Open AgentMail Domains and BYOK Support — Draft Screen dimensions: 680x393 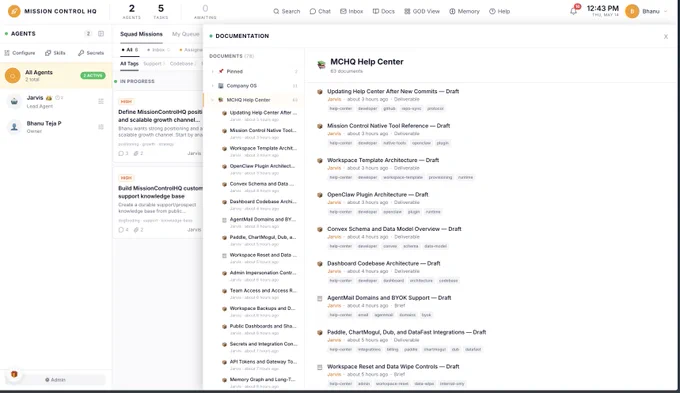pyautogui.click(x=389, y=298)
